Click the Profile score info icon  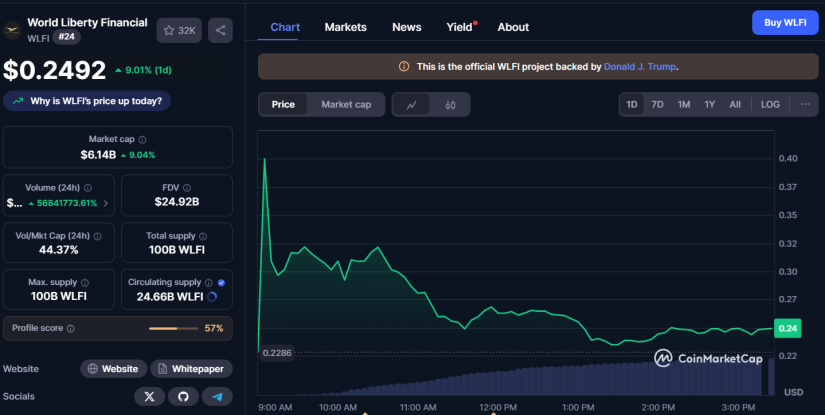71,328
